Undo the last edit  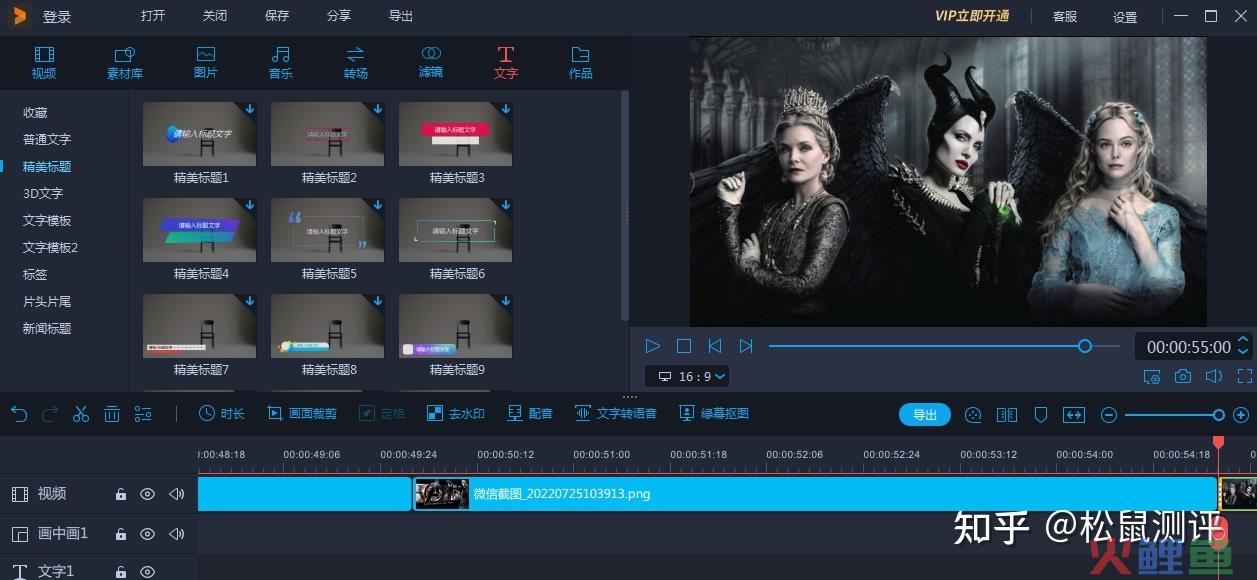(19, 414)
